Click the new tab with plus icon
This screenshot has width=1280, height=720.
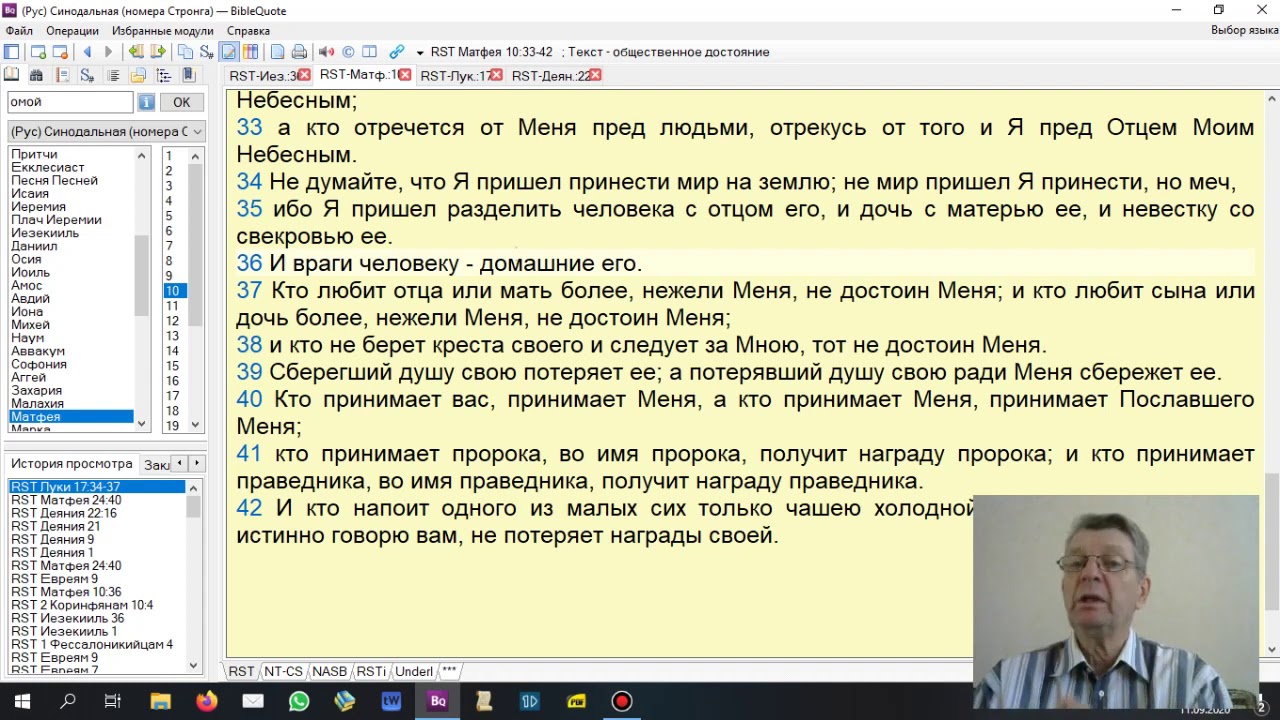click(x=38, y=52)
